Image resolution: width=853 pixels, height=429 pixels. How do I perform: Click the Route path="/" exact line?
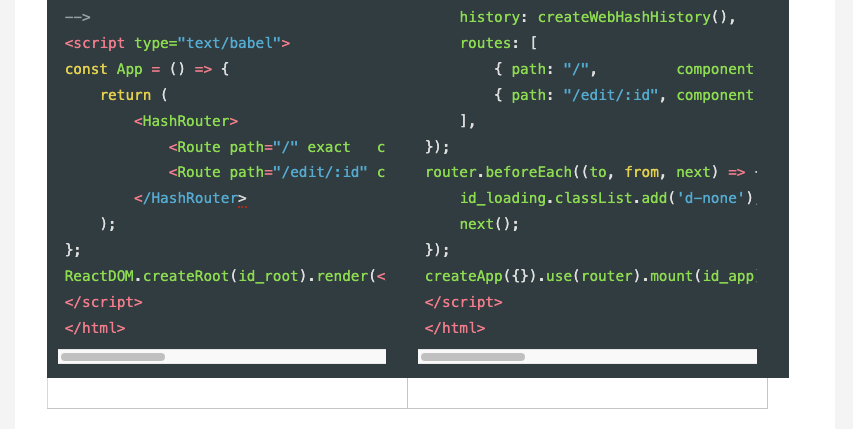click(x=276, y=147)
